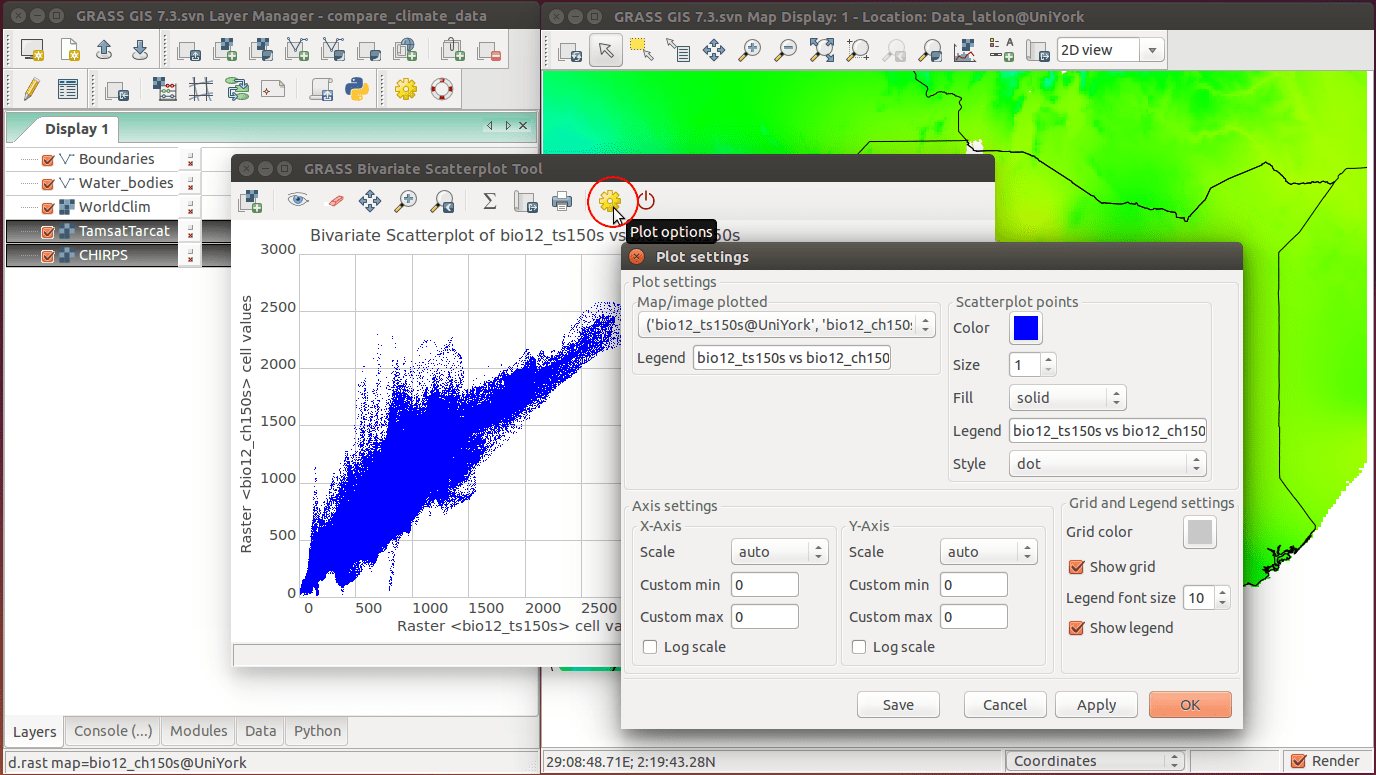The image size is (1376, 775).
Task: Enable Log scale for the X-Axis
Action: [x=650, y=647]
